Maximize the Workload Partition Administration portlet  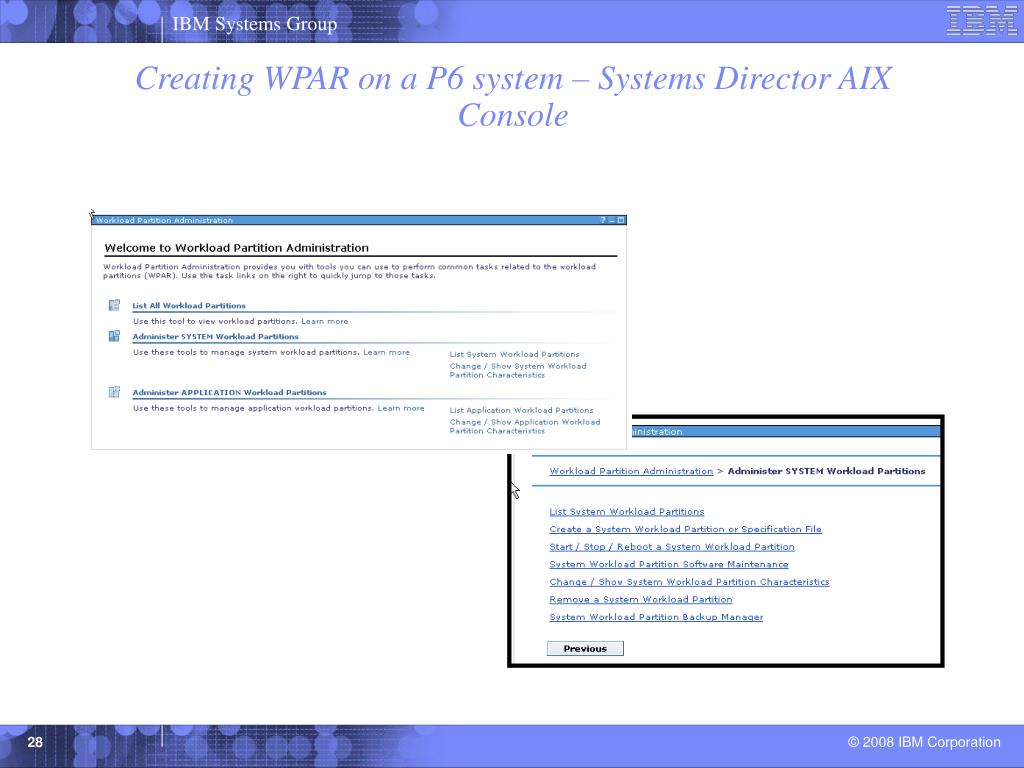tap(621, 220)
